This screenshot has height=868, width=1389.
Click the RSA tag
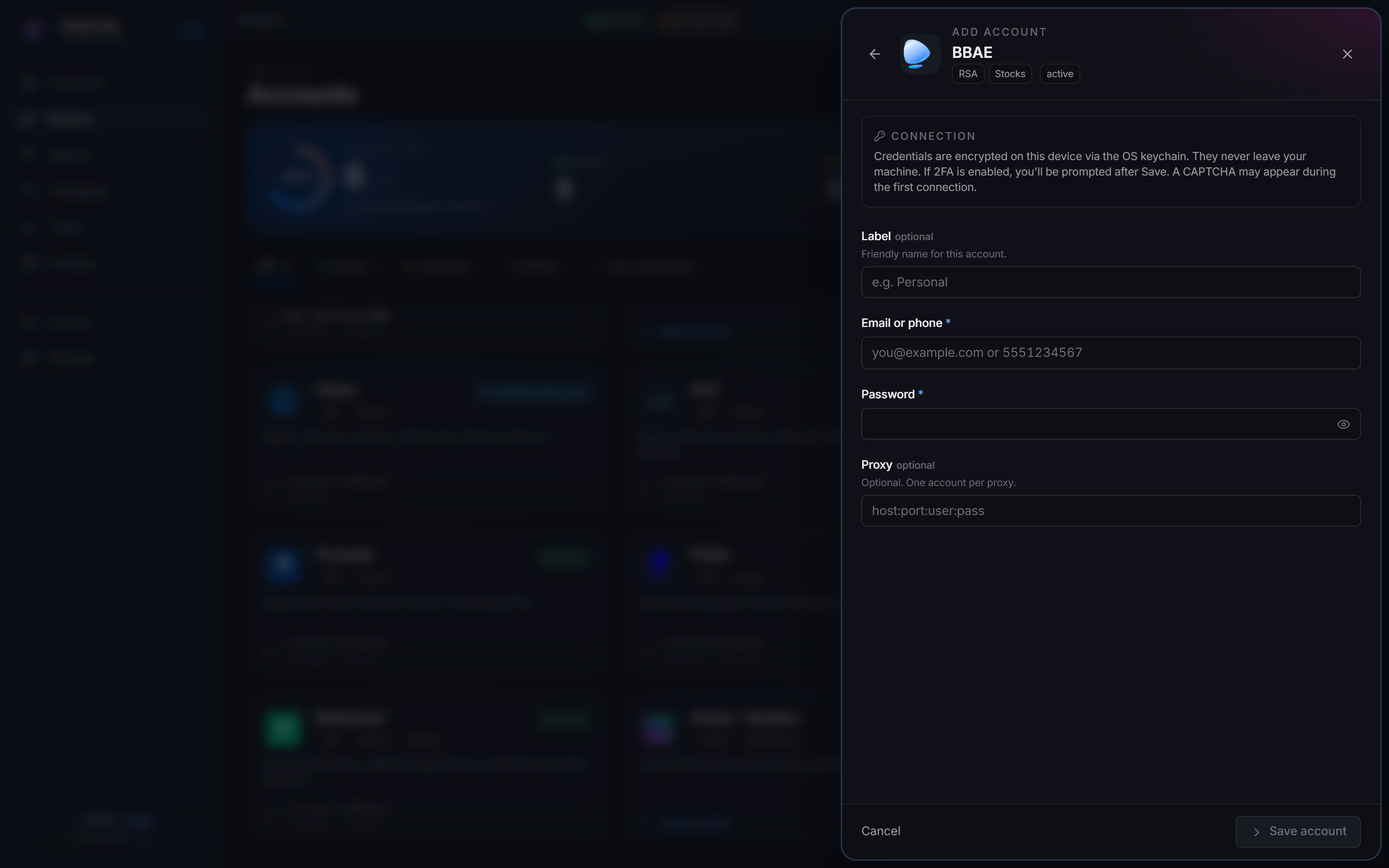[967, 74]
